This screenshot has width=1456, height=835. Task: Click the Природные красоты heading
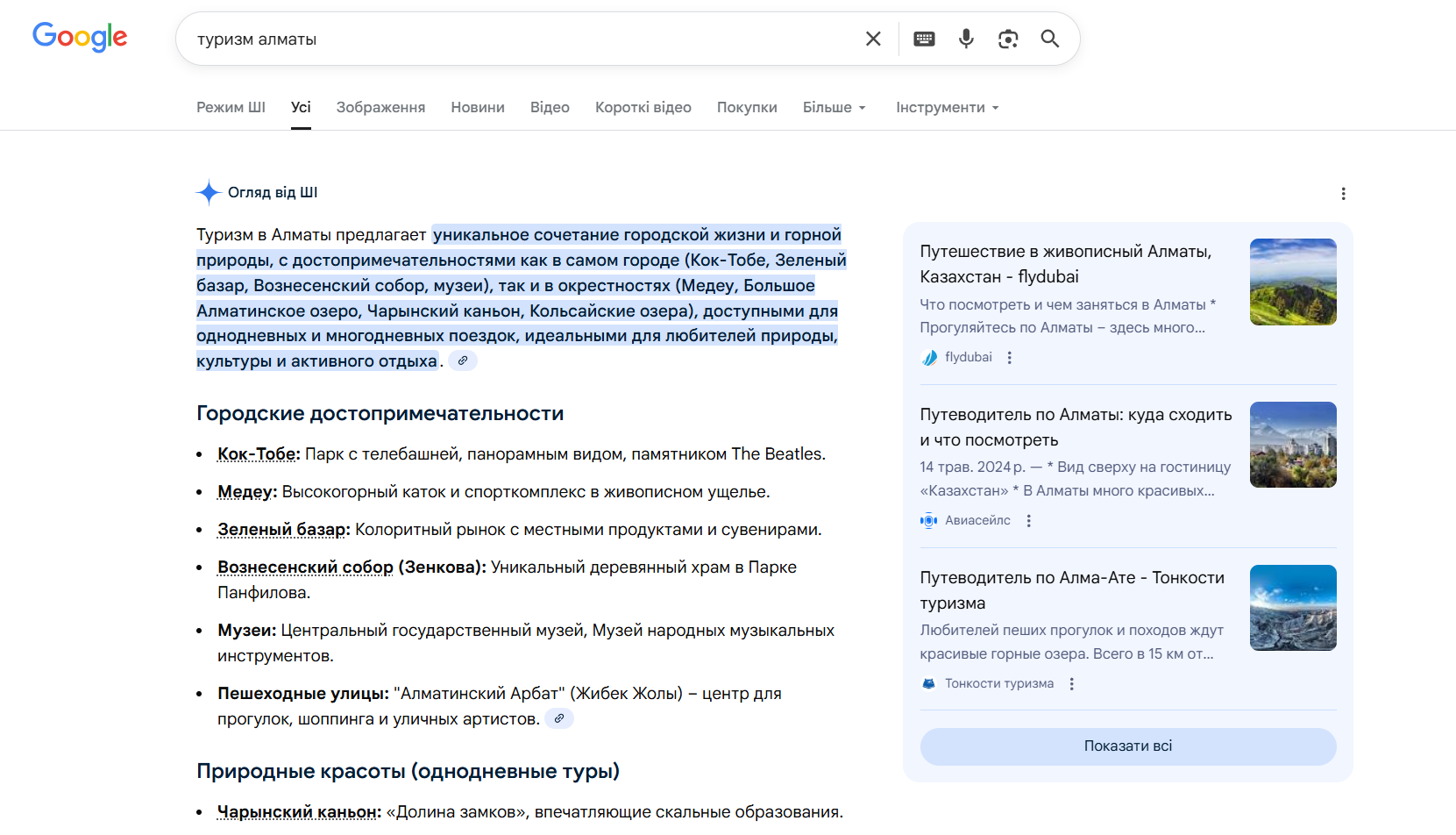click(x=408, y=771)
